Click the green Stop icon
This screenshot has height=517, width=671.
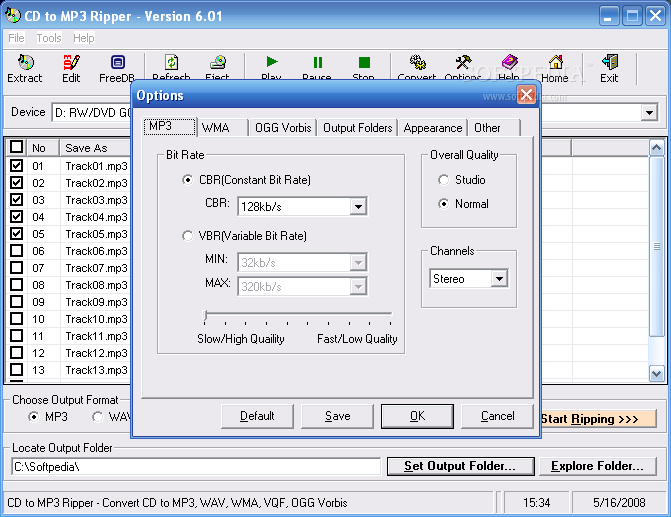(364, 62)
